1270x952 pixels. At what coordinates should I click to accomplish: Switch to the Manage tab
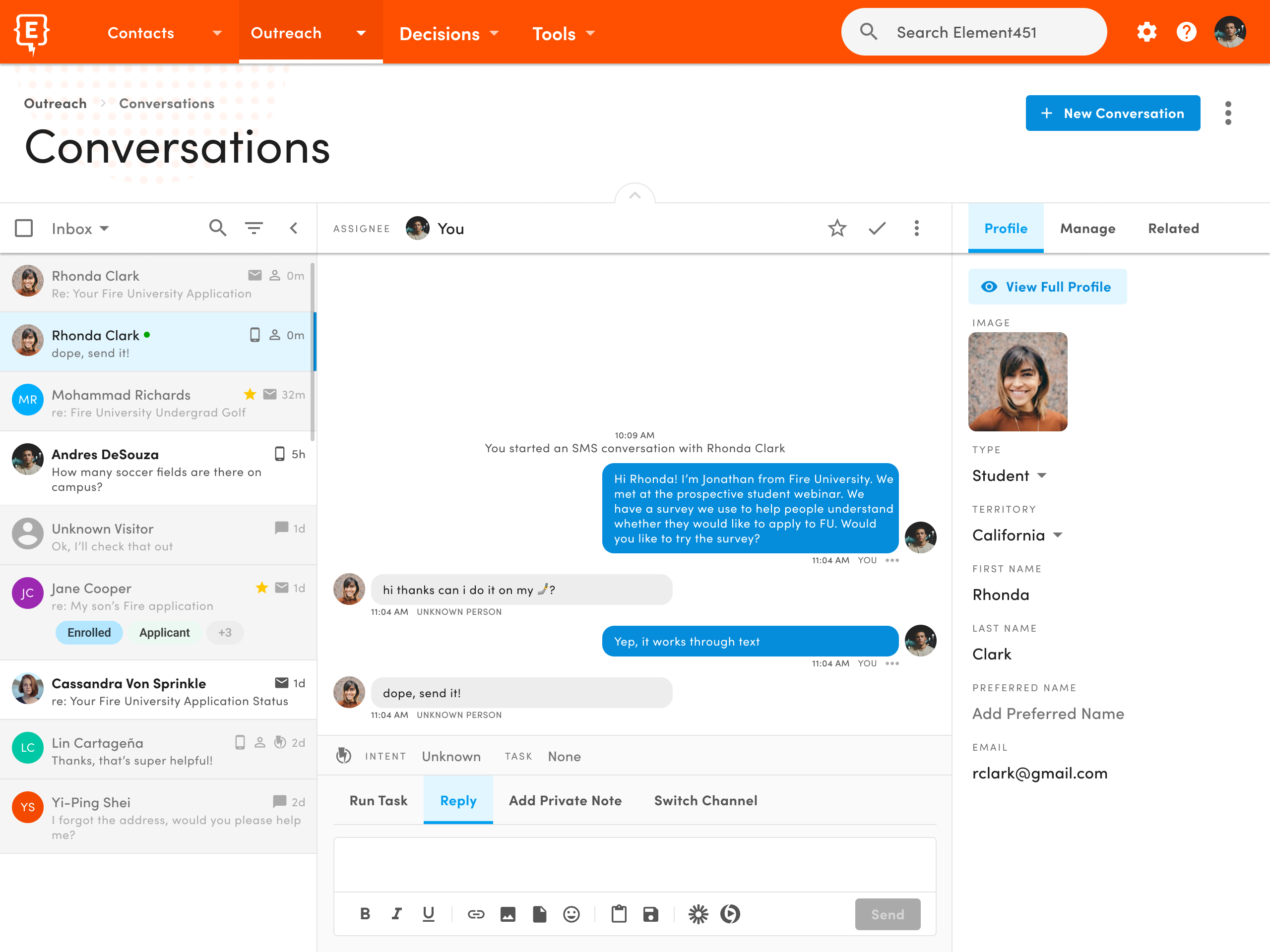pos(1087,229)
